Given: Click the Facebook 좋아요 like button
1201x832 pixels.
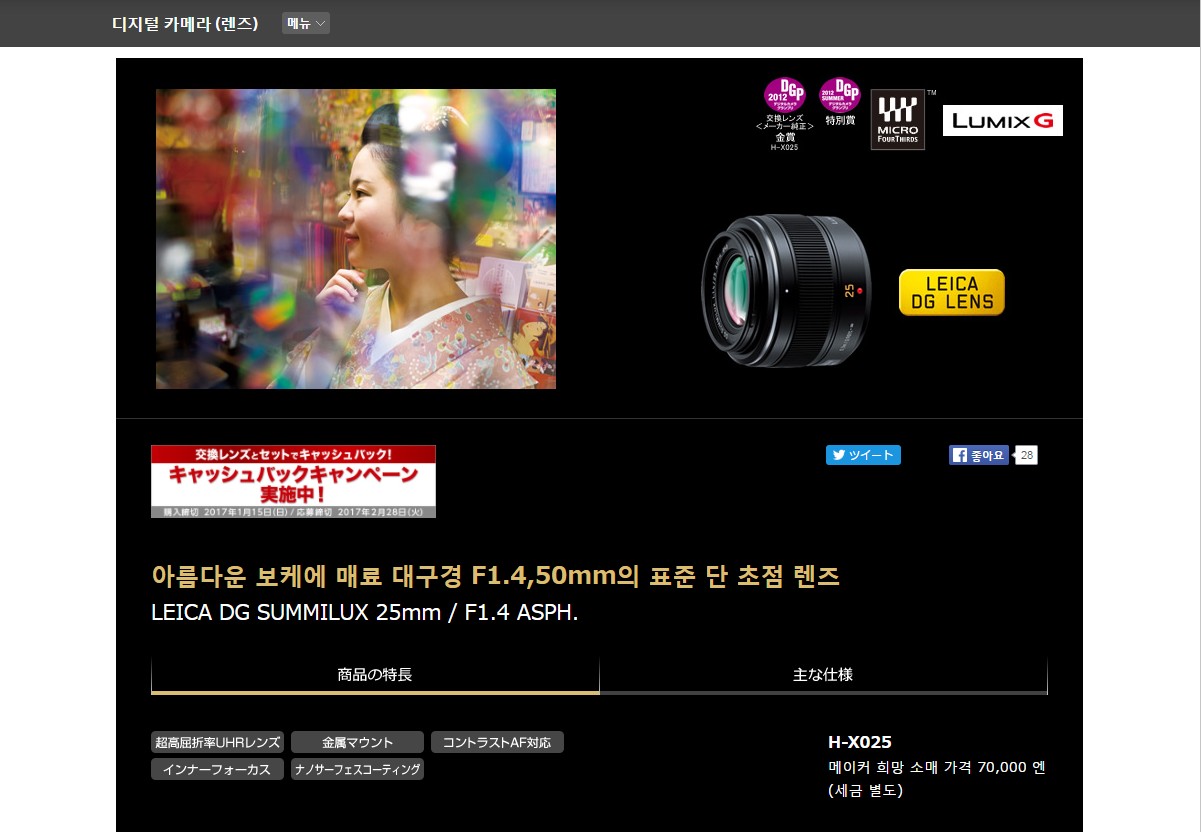Looking at the screenshot, I should pos(979,455).
